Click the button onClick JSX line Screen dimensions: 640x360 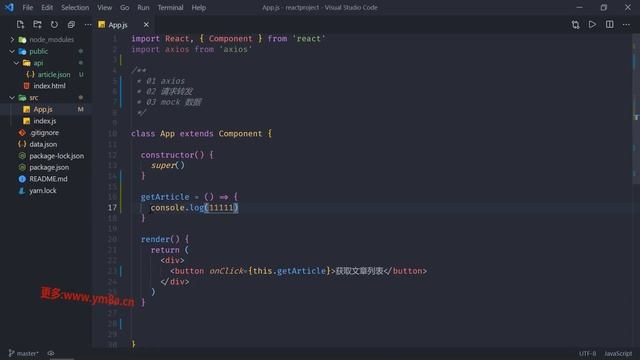click(298, 271)
